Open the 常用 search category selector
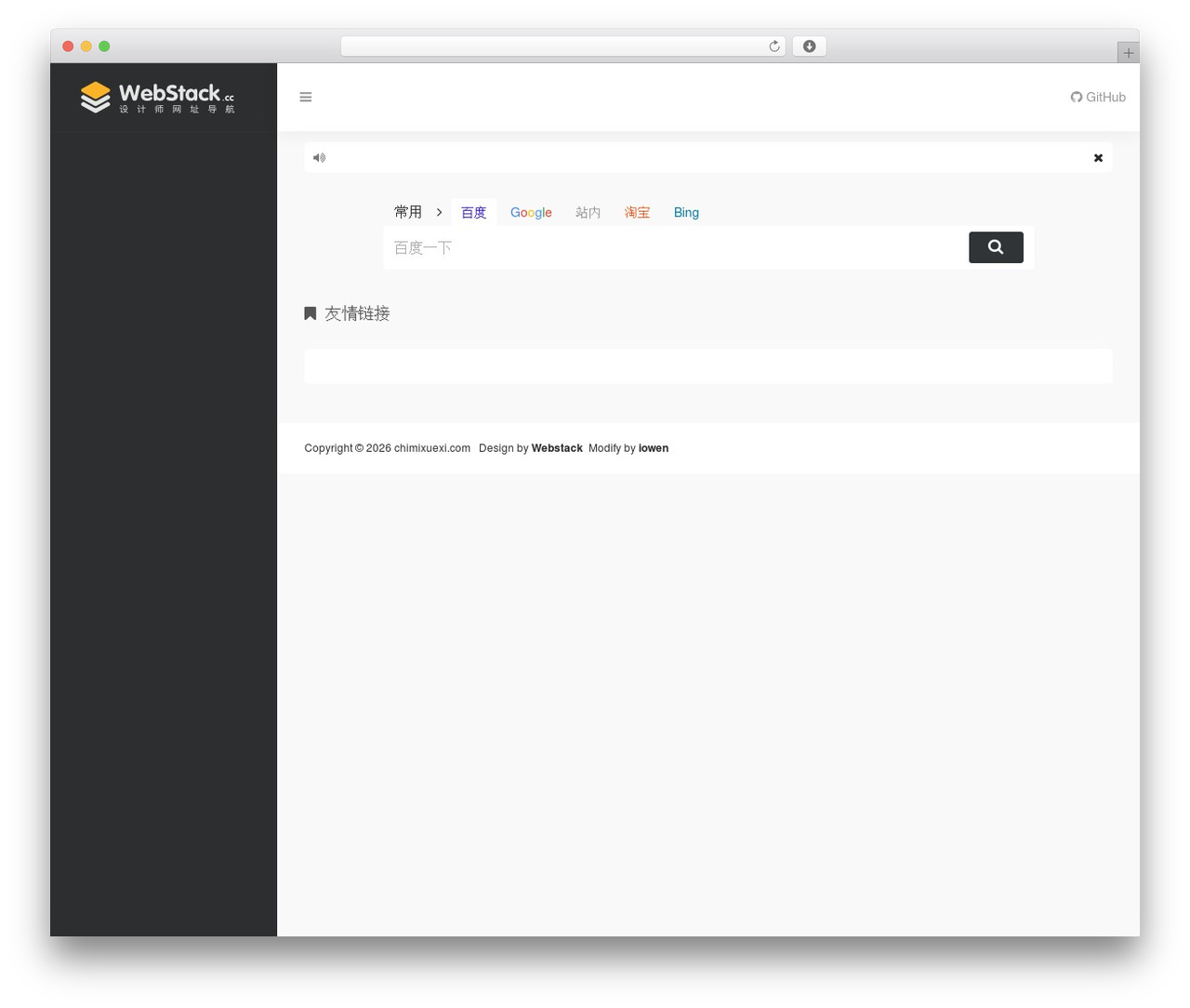This screenshot has width=1190, height=1008. [408, 212]
